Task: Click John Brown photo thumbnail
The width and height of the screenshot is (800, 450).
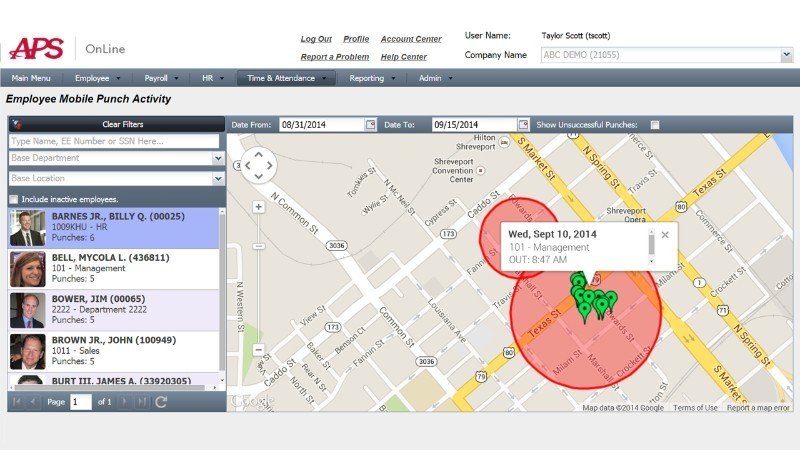Action: (x=28, y=352)
